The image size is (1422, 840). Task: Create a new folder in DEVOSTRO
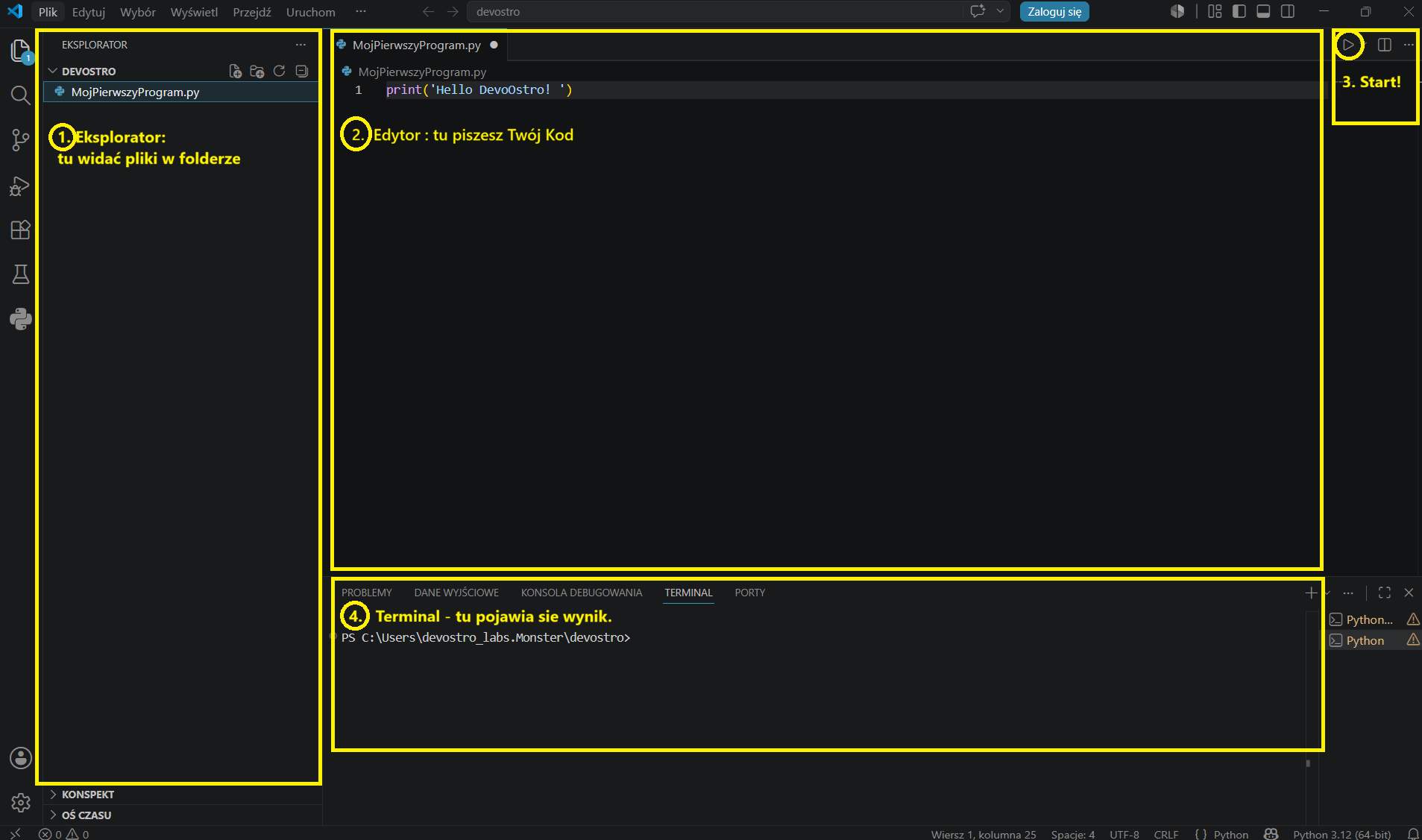257,72
